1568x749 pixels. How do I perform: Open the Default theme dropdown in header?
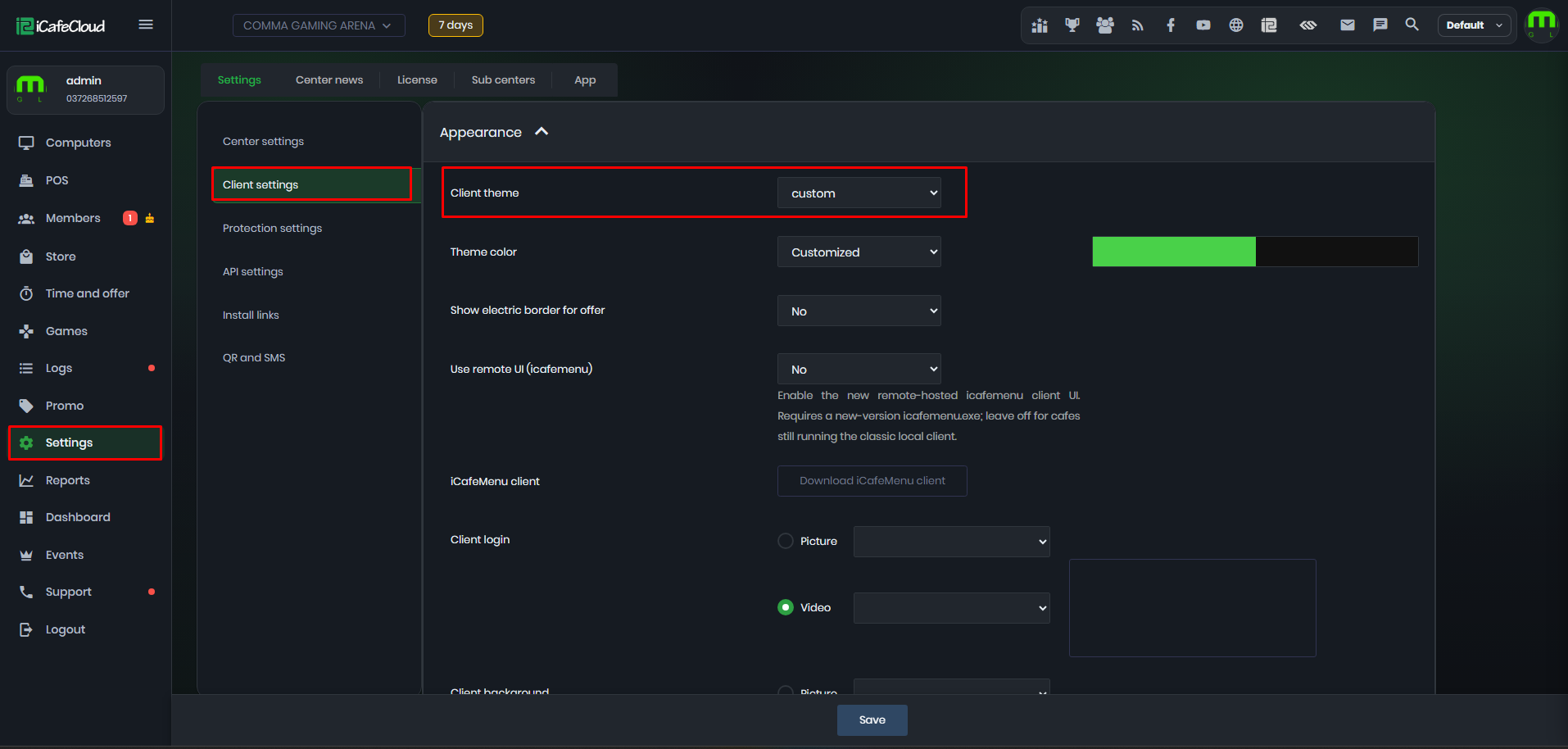pyautogui.click(x=1474, y=25)
